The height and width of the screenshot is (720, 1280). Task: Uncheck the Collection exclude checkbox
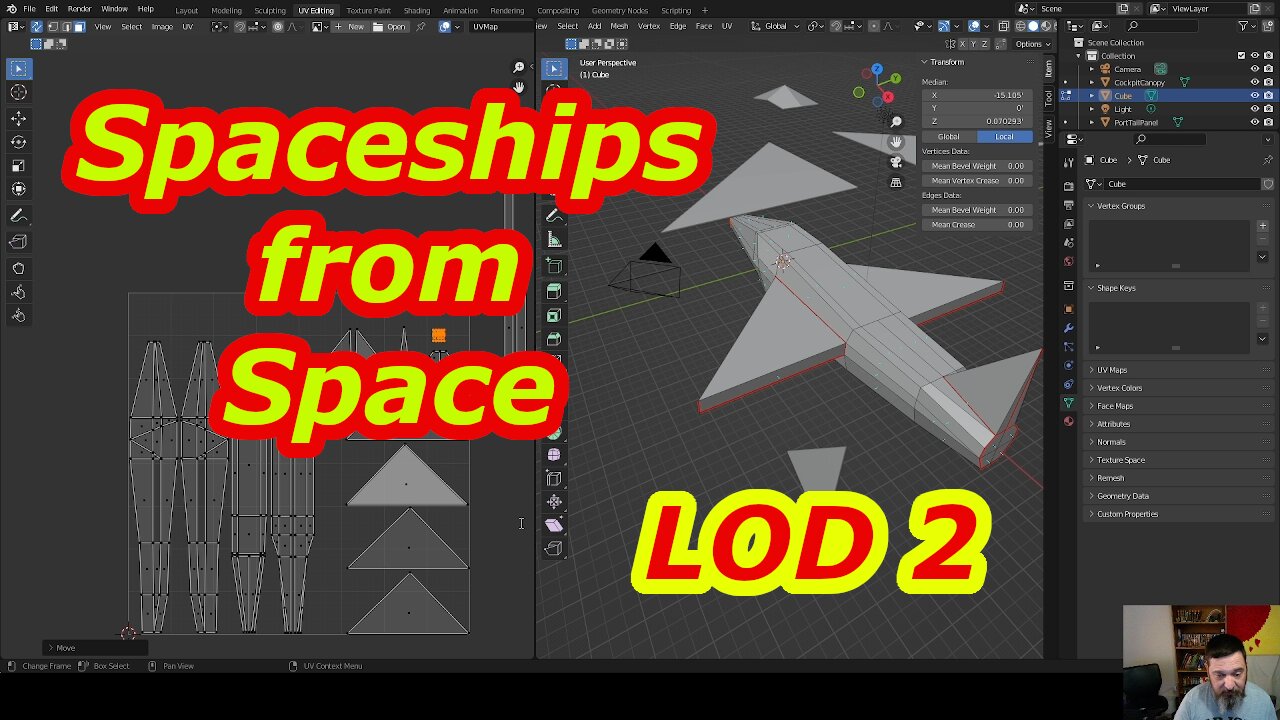1242,56
